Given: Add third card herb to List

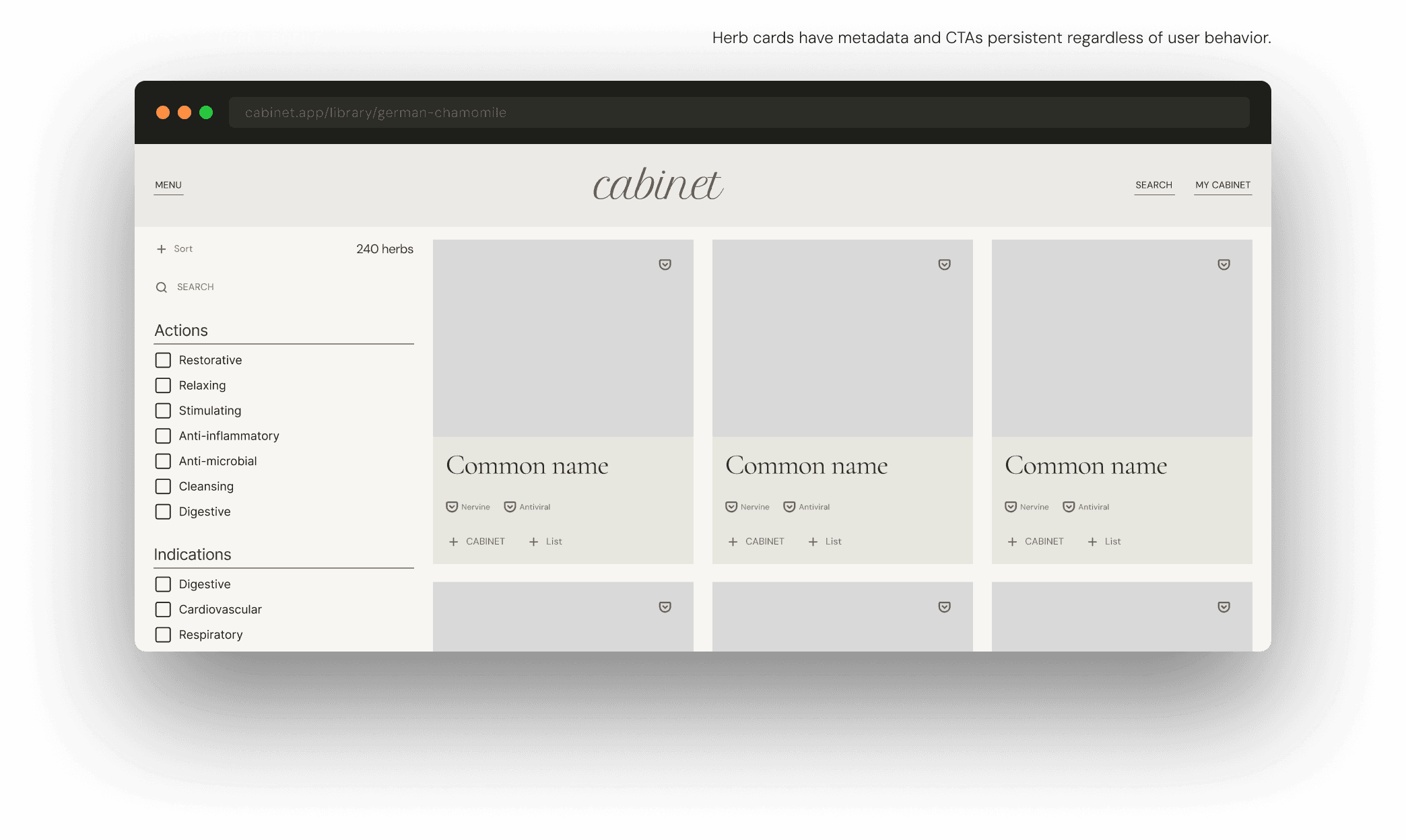Looking at the screenshot, I should coord(1104,542).
